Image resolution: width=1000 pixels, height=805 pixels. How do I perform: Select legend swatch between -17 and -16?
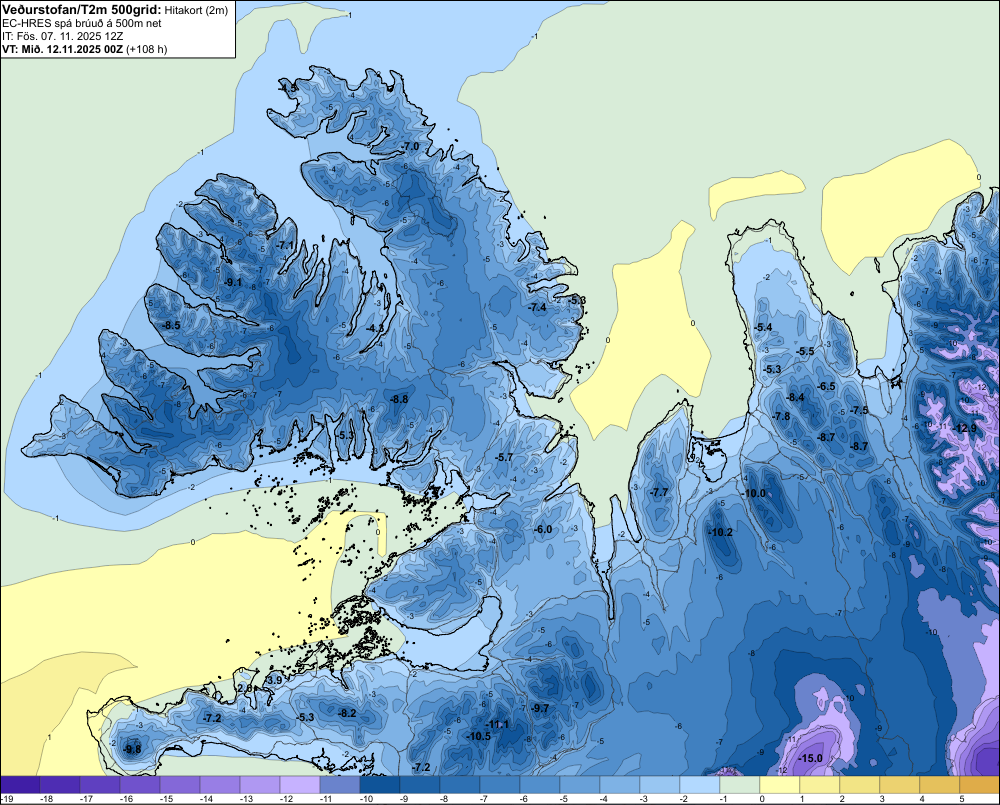point(99,785)
